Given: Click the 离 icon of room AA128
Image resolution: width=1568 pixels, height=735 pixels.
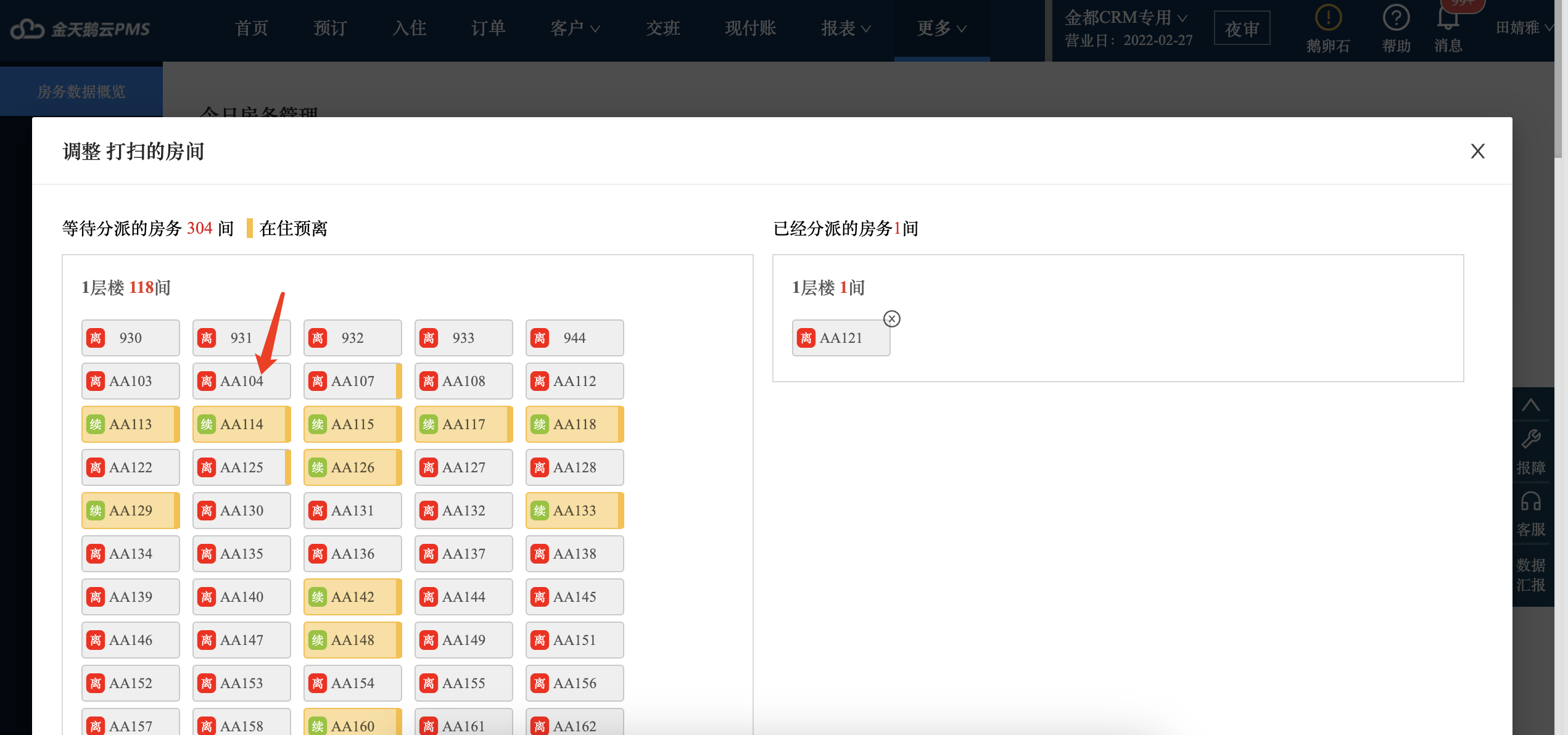Looking at the screenshot, I should [x=540, y=467].
